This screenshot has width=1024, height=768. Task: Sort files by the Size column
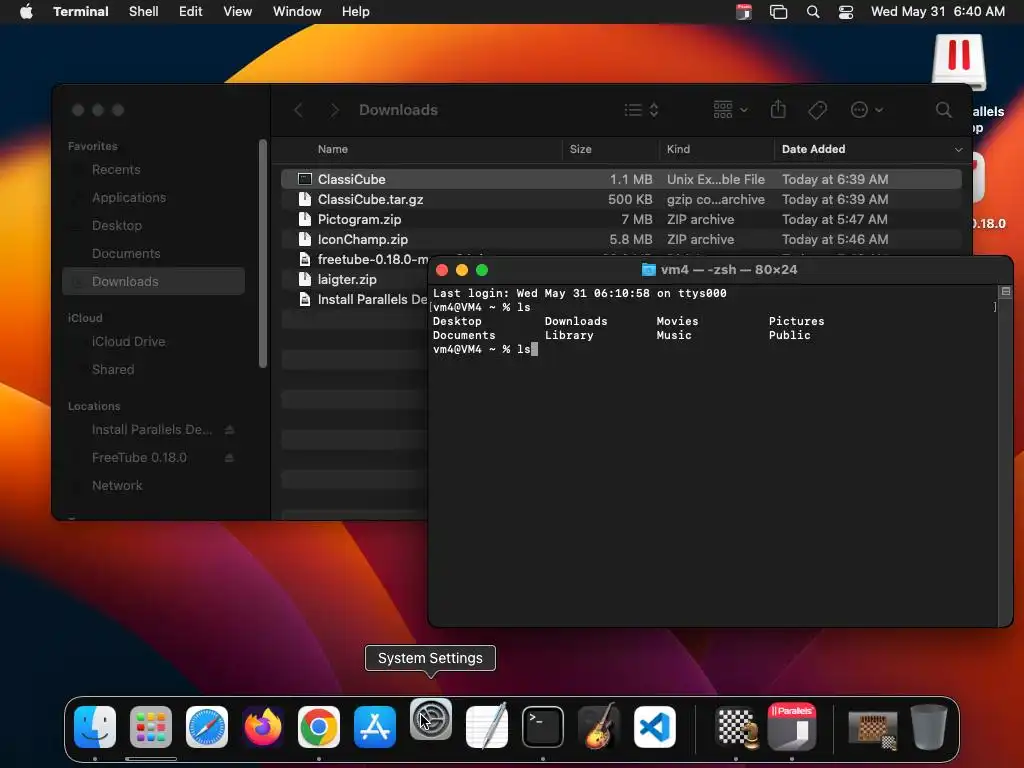point(581,150)
